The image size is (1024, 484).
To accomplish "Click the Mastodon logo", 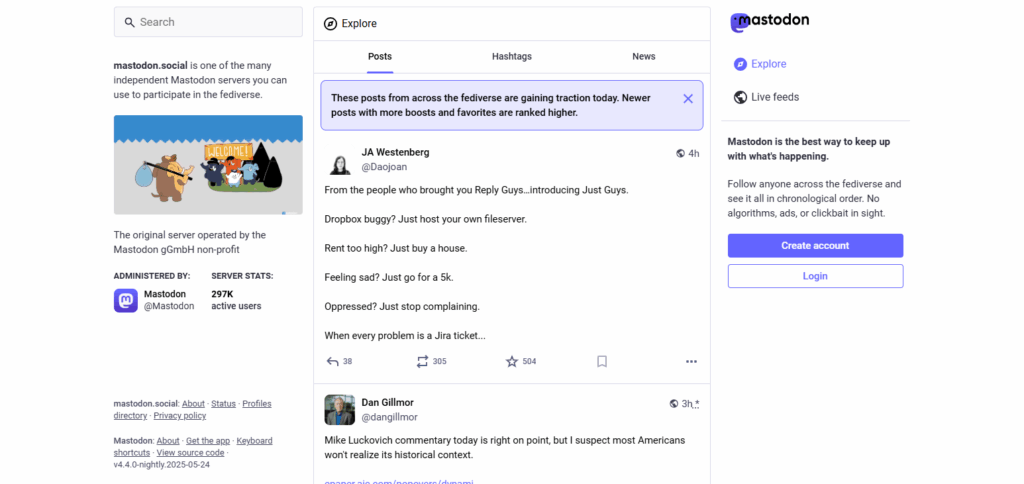I will click(x=769, y=21).
